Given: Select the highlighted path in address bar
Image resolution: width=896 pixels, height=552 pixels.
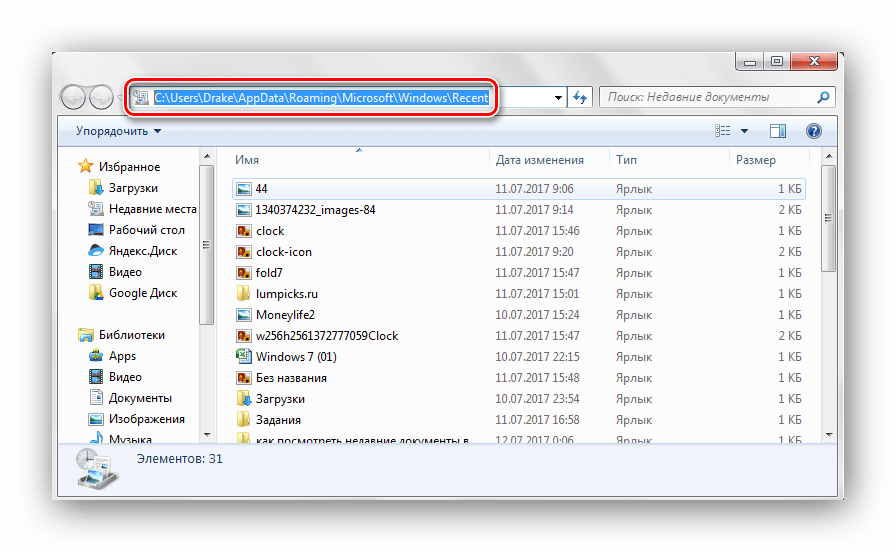Looking at the screenshot, I should 322,98.
